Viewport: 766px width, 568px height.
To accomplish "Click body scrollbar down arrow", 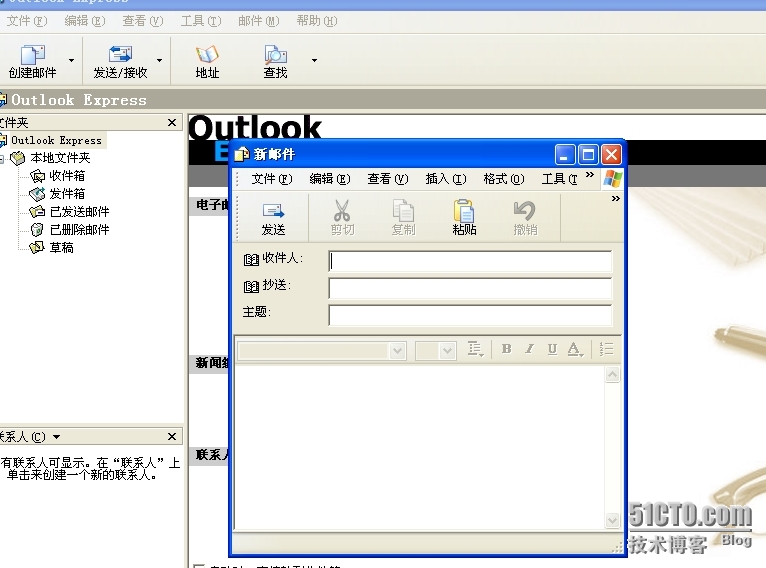I will click(x=613, y=520).
